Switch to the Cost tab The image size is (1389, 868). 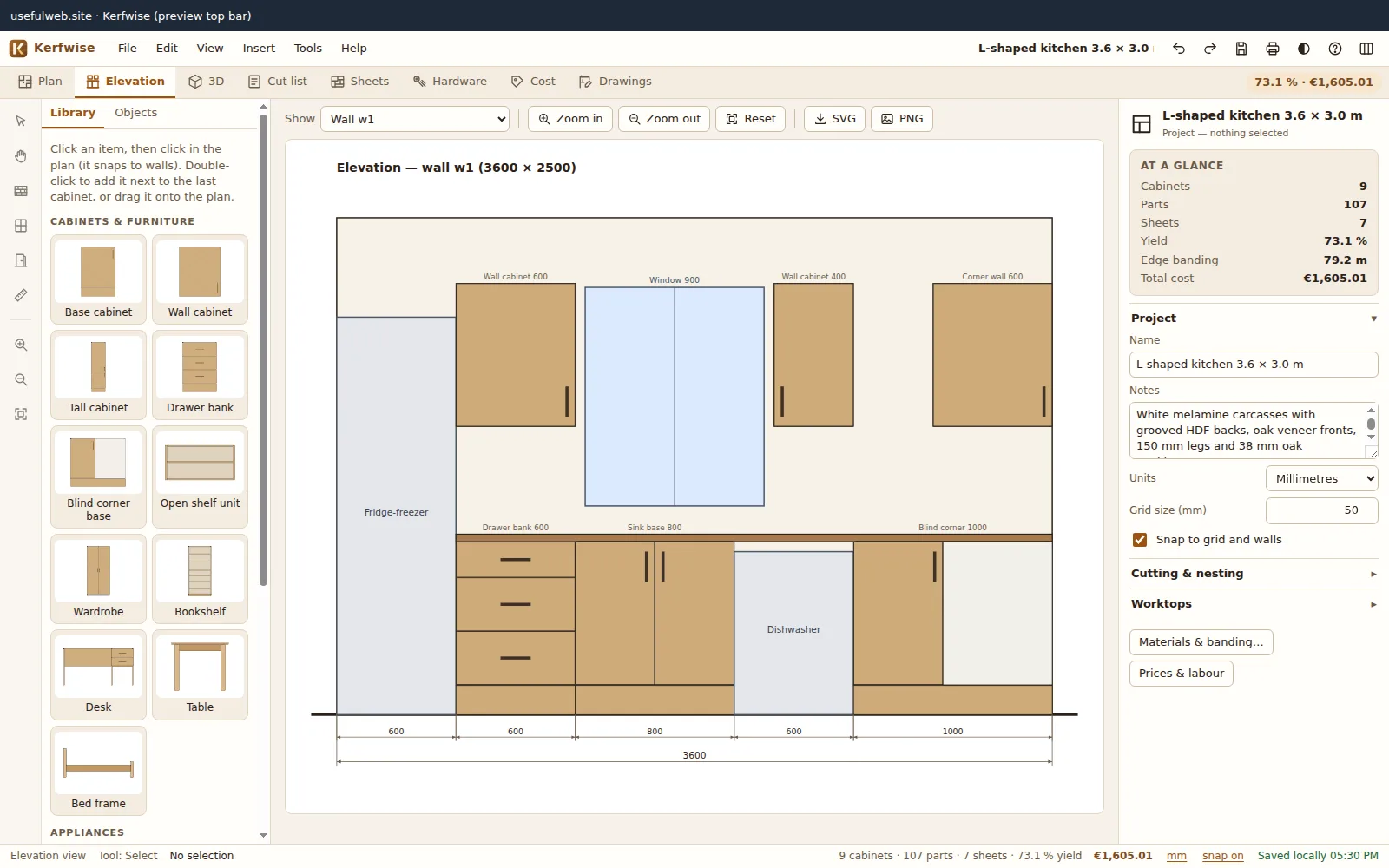point(533,82)
